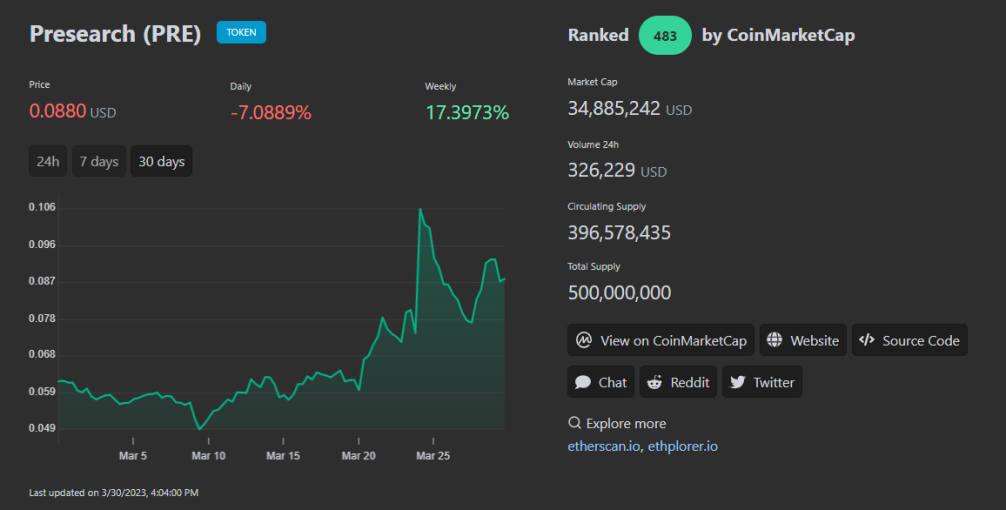The width and height of the screenshot is (1006, 510).
Task: Click the Mar 20 axis label
Action: click(x=359, y=455)
